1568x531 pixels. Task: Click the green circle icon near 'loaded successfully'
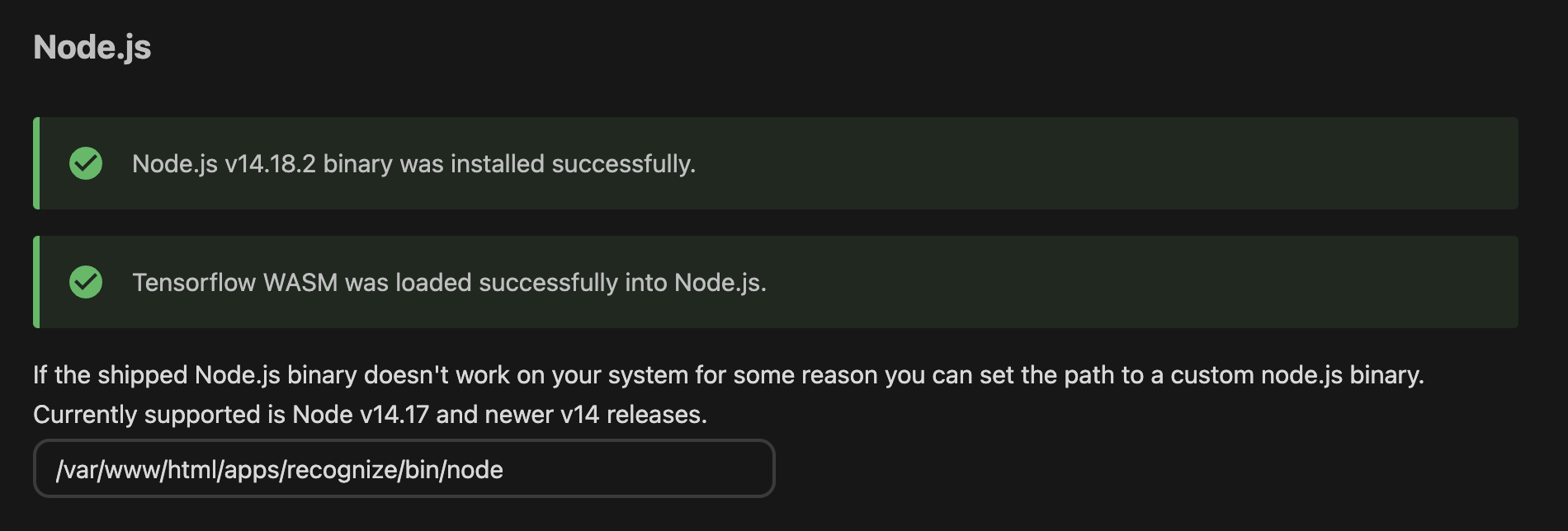(x=86, y=282)
